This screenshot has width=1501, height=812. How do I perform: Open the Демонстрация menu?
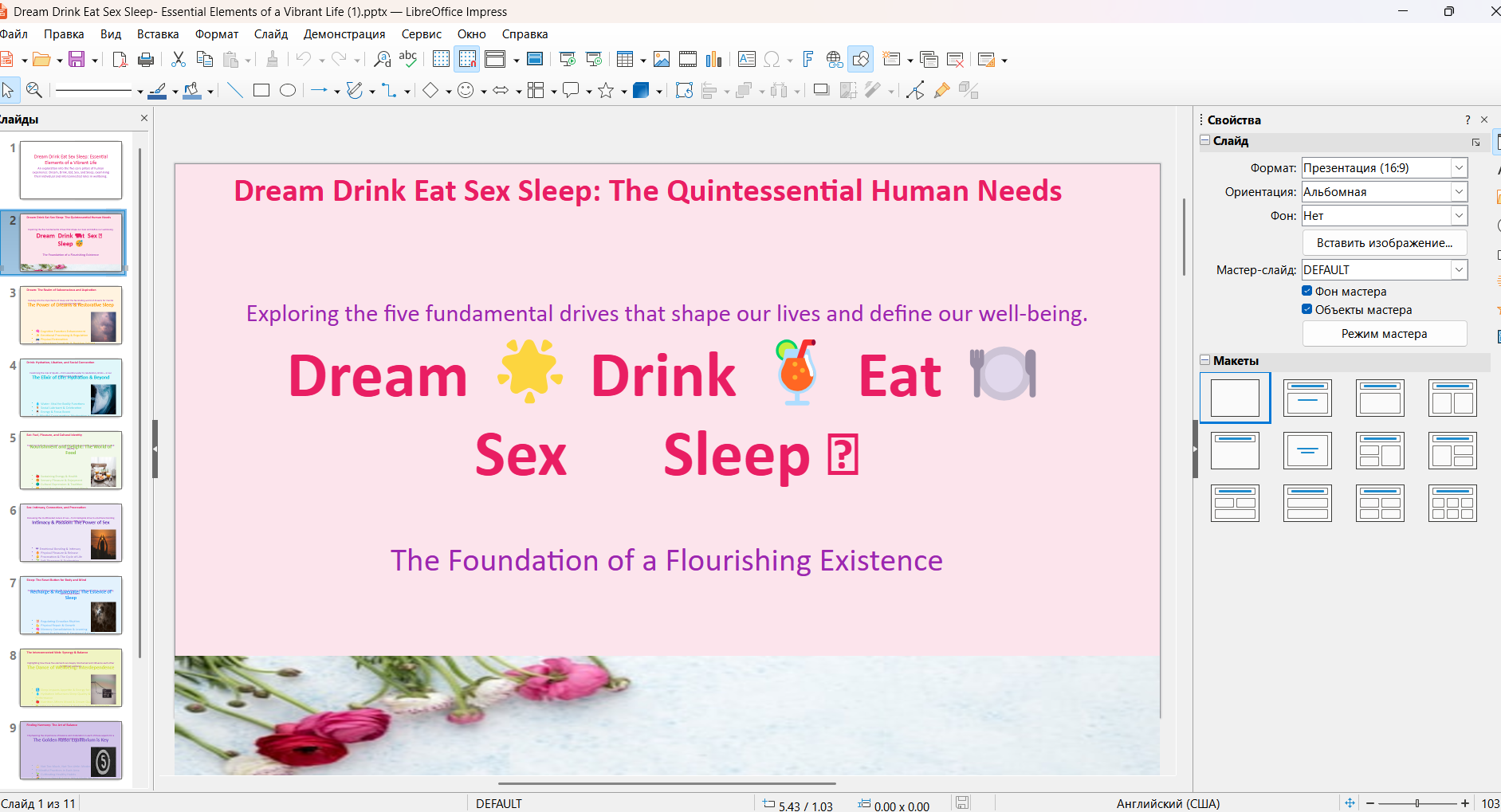click(344, 34)
